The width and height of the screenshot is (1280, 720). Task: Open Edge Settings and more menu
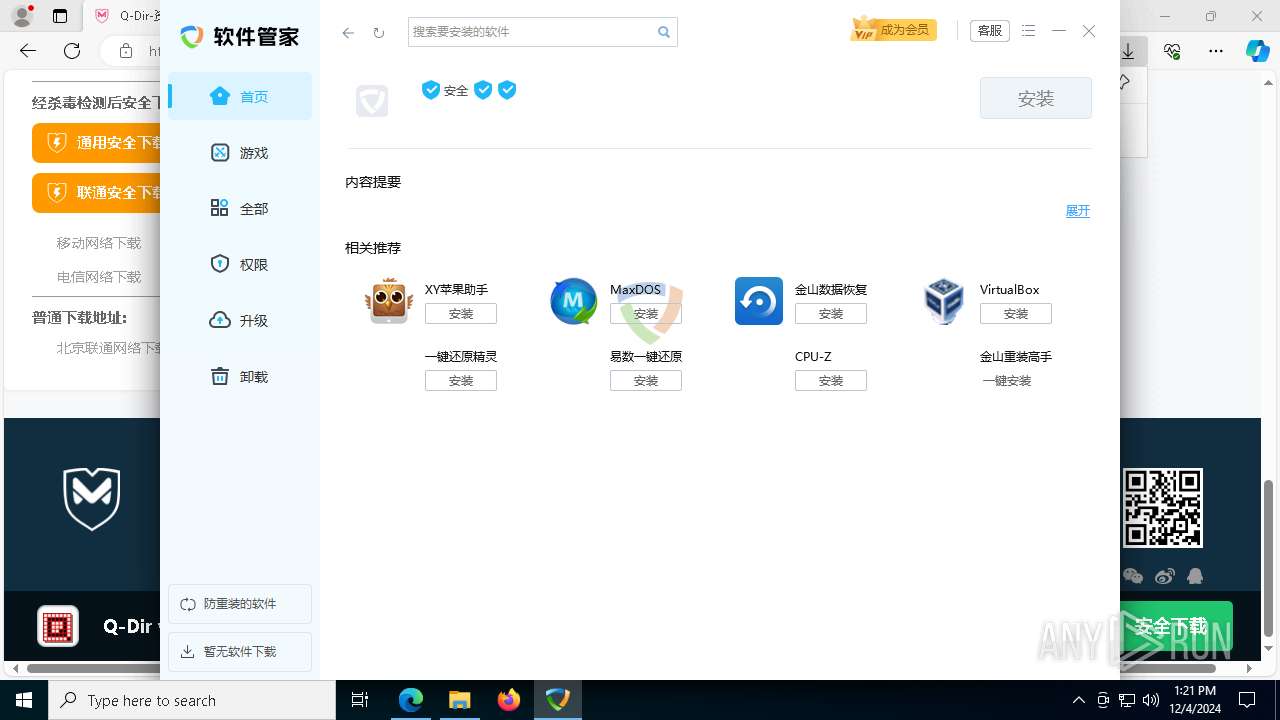point(1216,51)
